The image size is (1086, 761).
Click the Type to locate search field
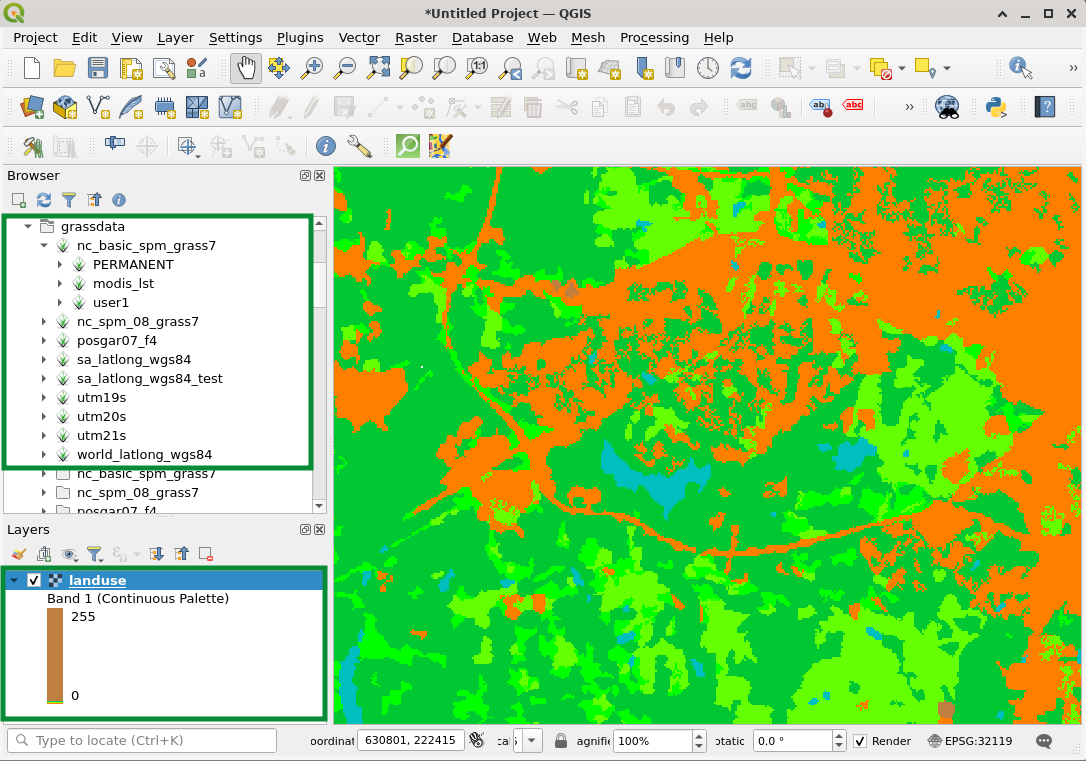coord(142,741)
